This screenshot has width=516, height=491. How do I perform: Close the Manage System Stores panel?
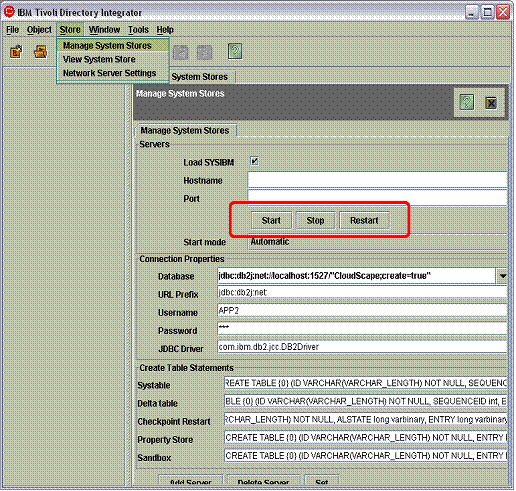[x=491, y=103]
